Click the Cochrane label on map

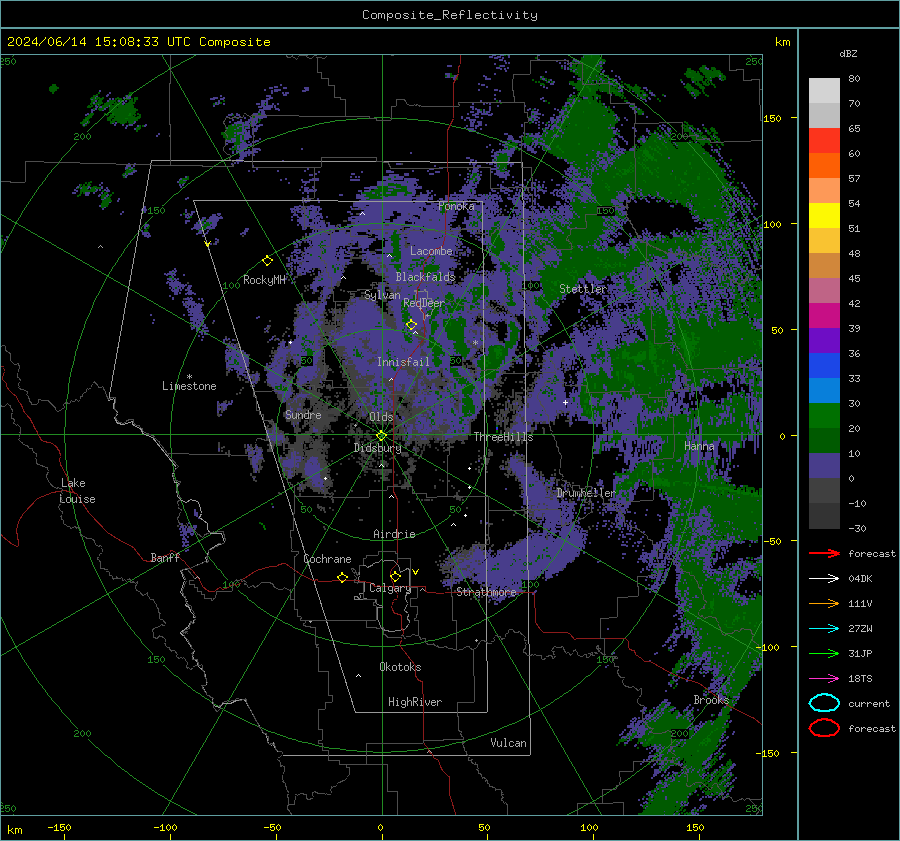(327, 559)
